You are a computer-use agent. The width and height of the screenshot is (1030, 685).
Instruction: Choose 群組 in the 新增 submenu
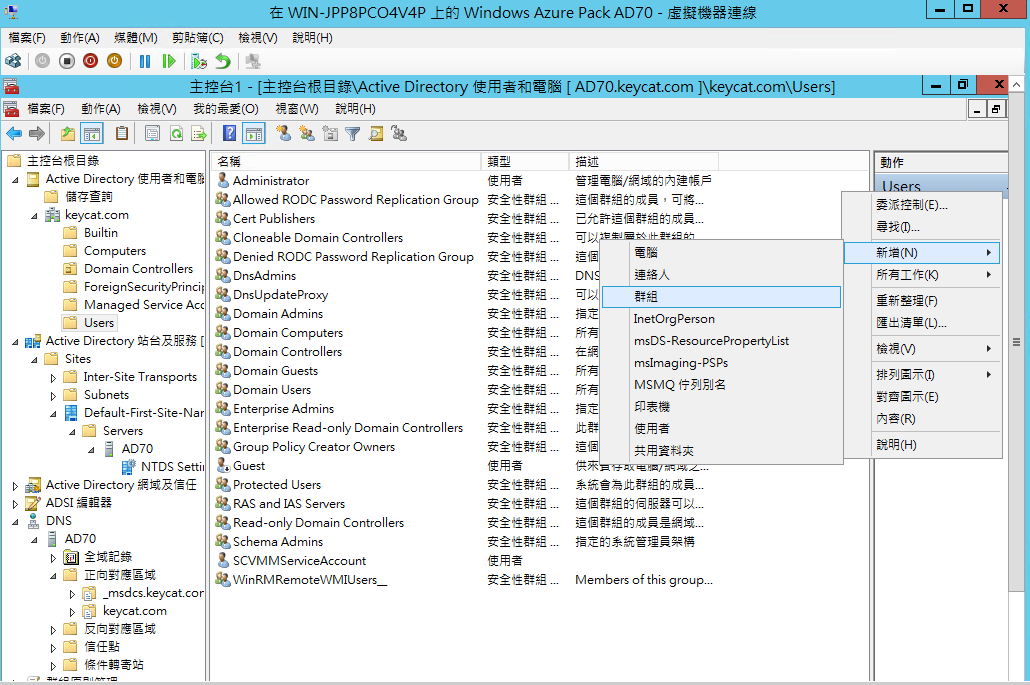721,297
